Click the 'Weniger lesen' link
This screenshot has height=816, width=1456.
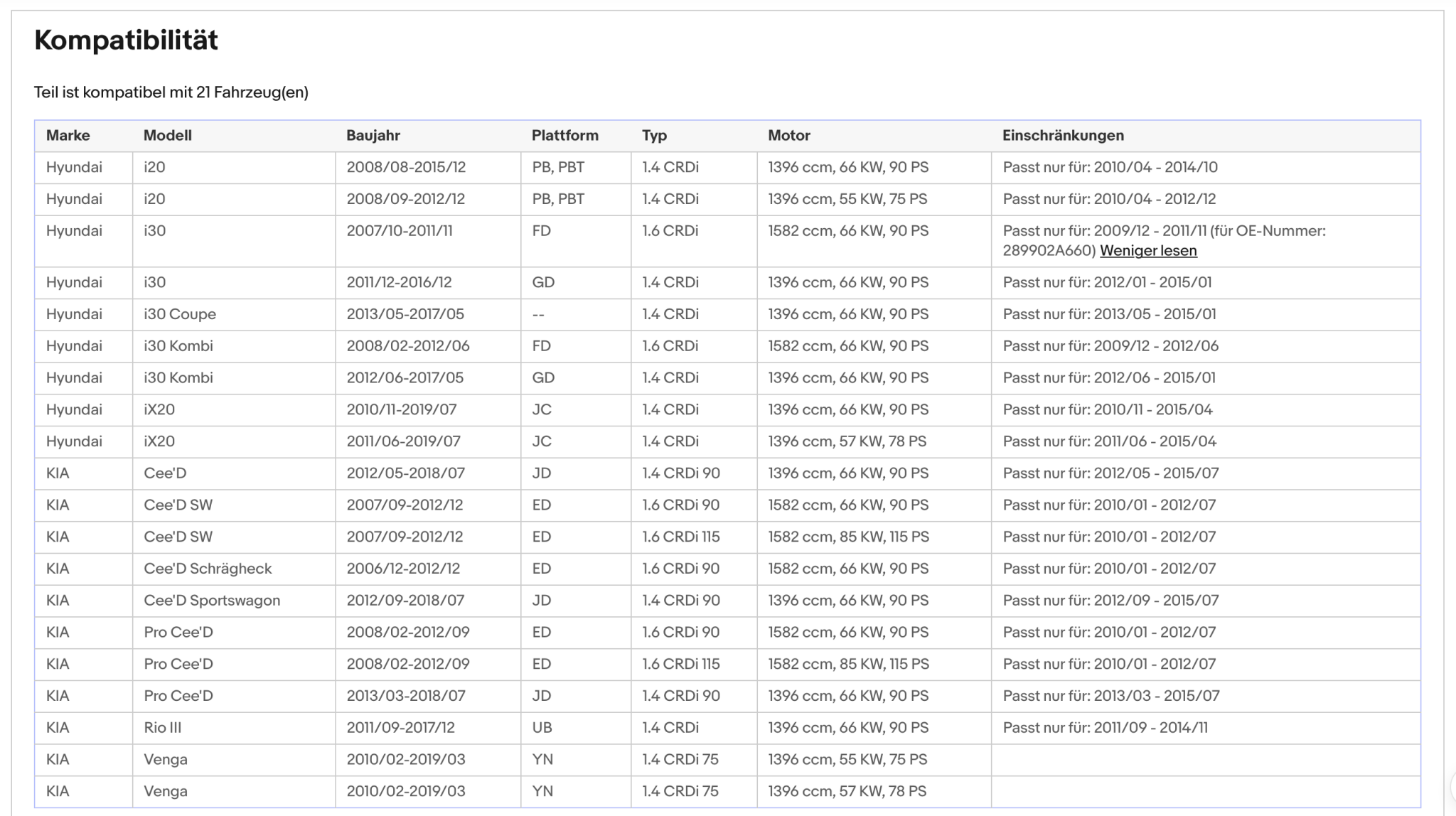coord(1148,251)
